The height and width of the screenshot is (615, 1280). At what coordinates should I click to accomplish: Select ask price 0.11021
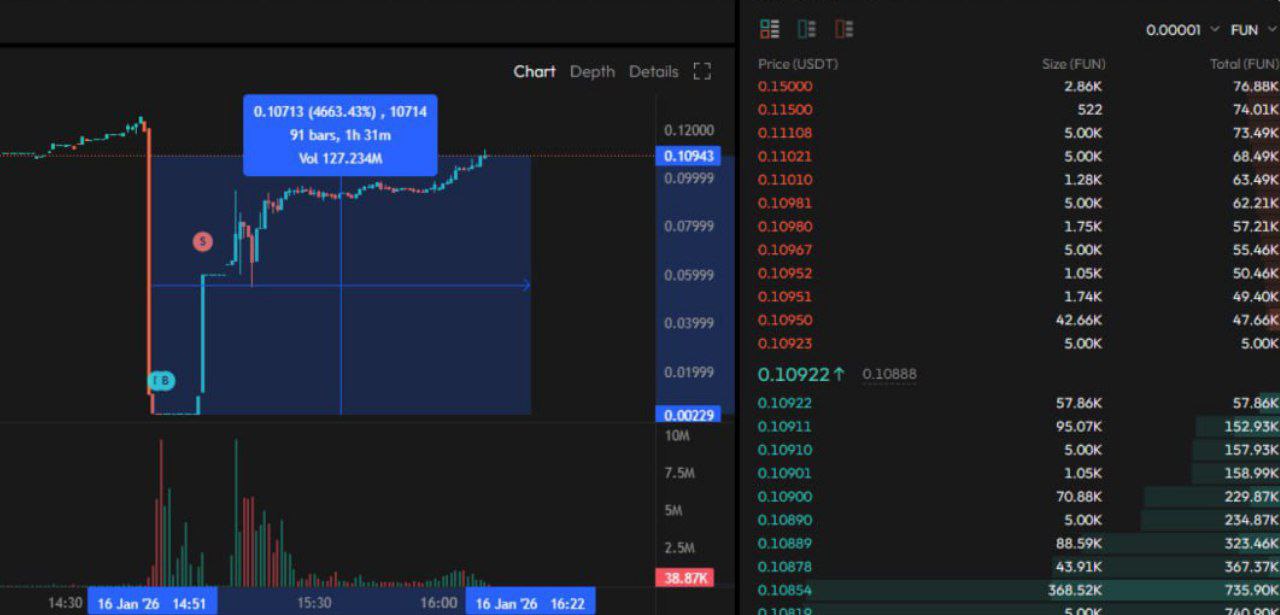785,156
